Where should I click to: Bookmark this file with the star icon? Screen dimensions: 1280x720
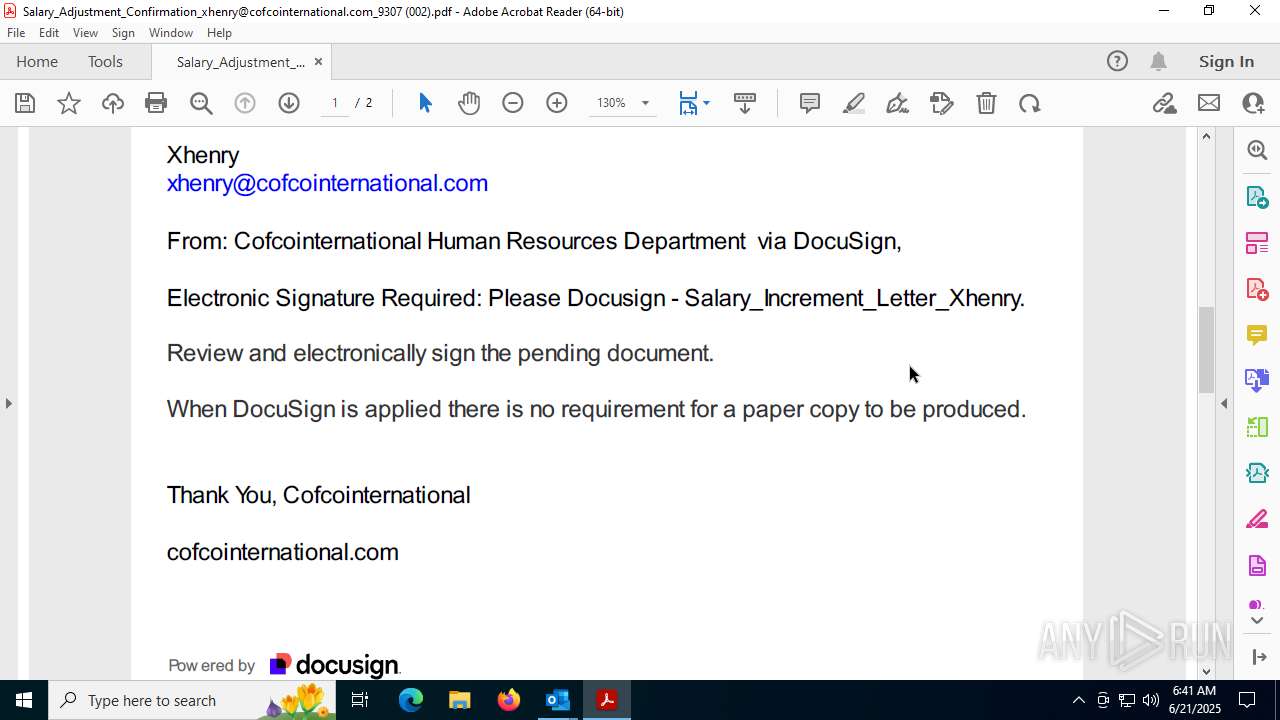tap(69, 103)
